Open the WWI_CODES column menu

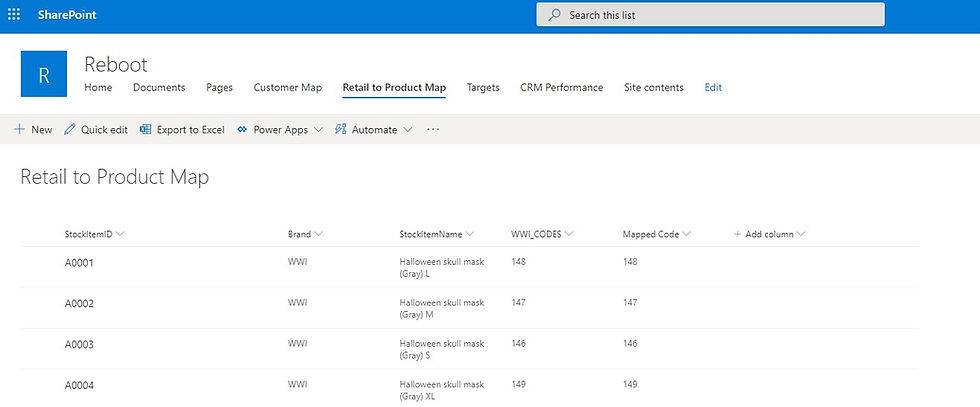[x=569, y=234]
